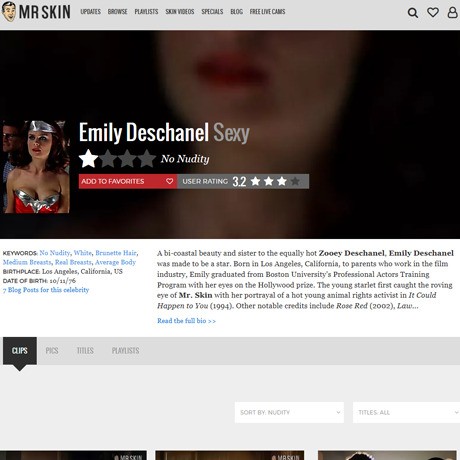Image resolution: width=460 pixels, height=460 pixels.
Task: Switch to the Titles tab
Action: click(x=85, y=351)
